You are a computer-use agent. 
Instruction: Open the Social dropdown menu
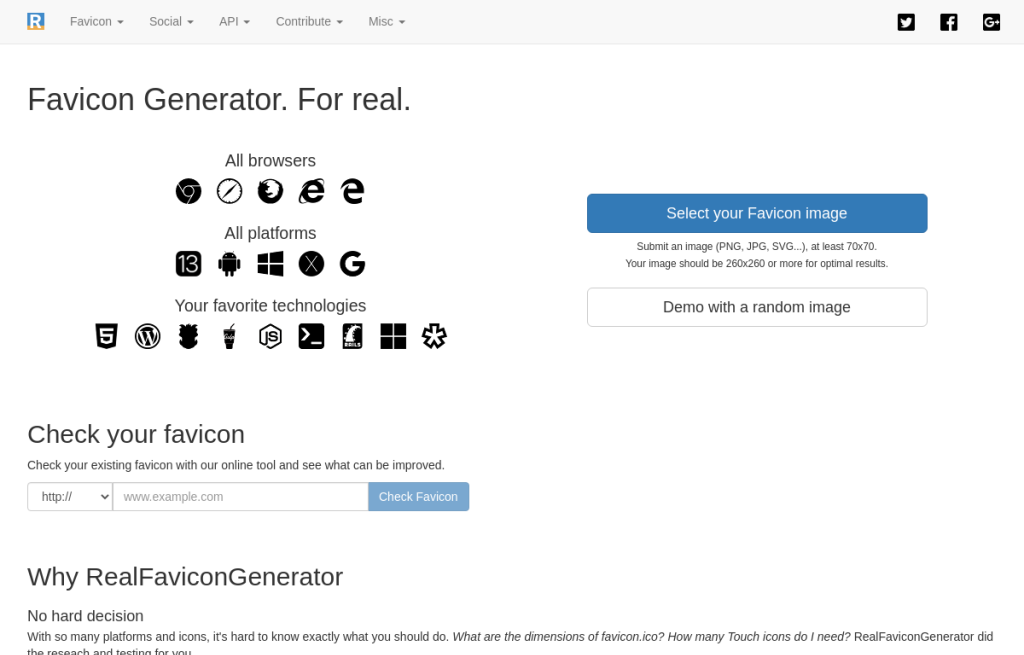[171, 21]
